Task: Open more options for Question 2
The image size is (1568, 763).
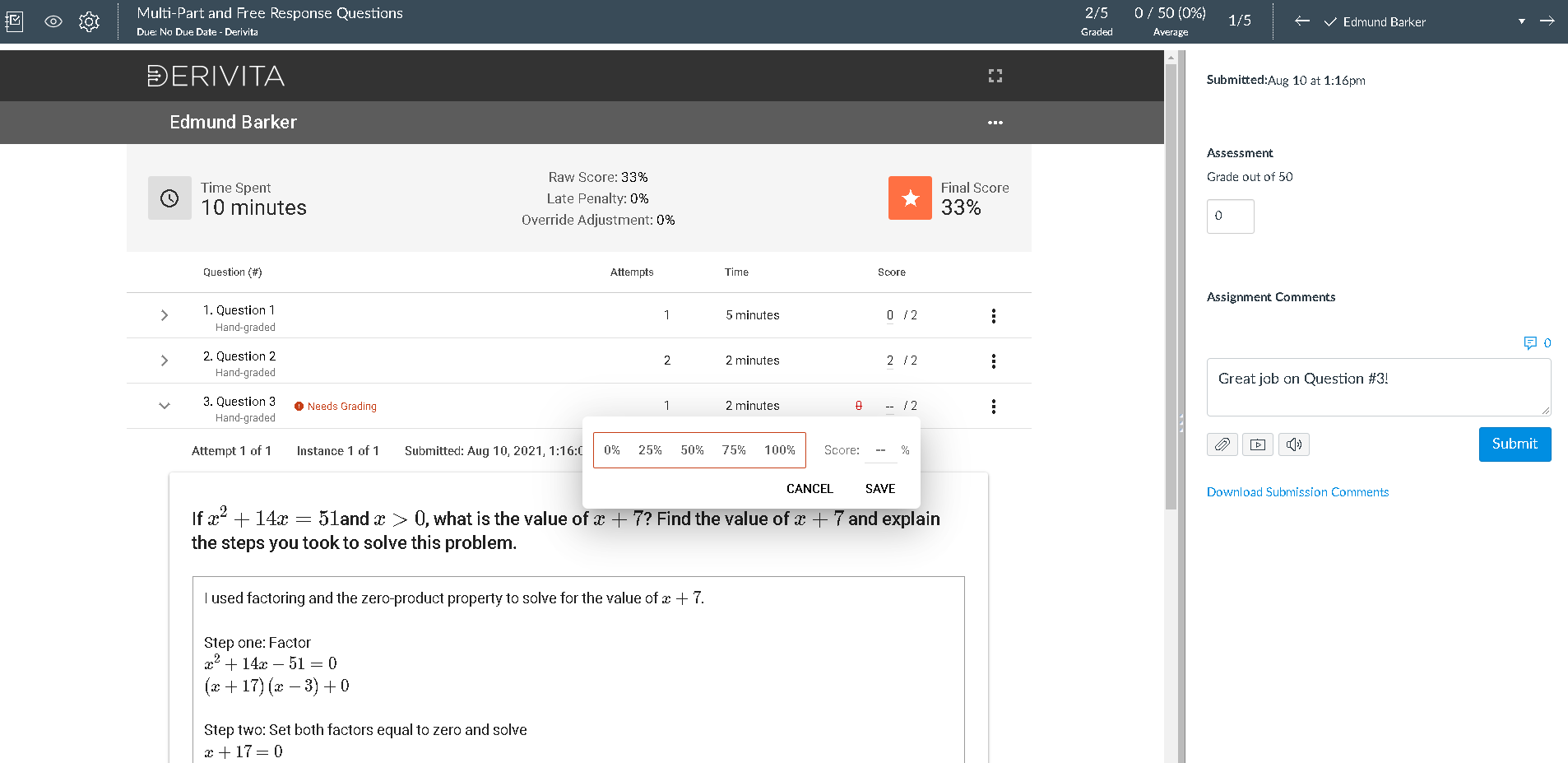Action: pos(994,361)
